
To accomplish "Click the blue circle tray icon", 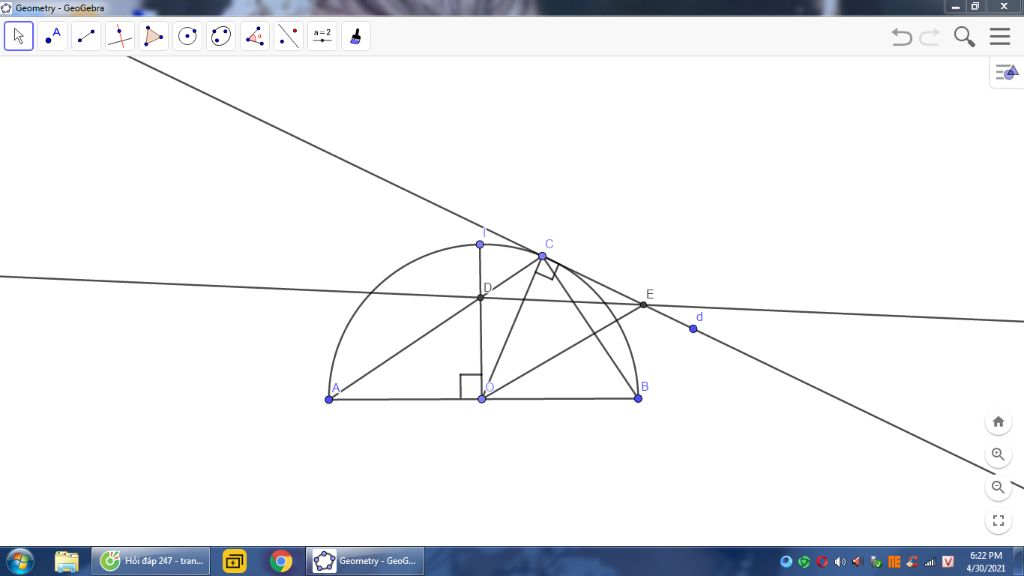I will point(786,562).
